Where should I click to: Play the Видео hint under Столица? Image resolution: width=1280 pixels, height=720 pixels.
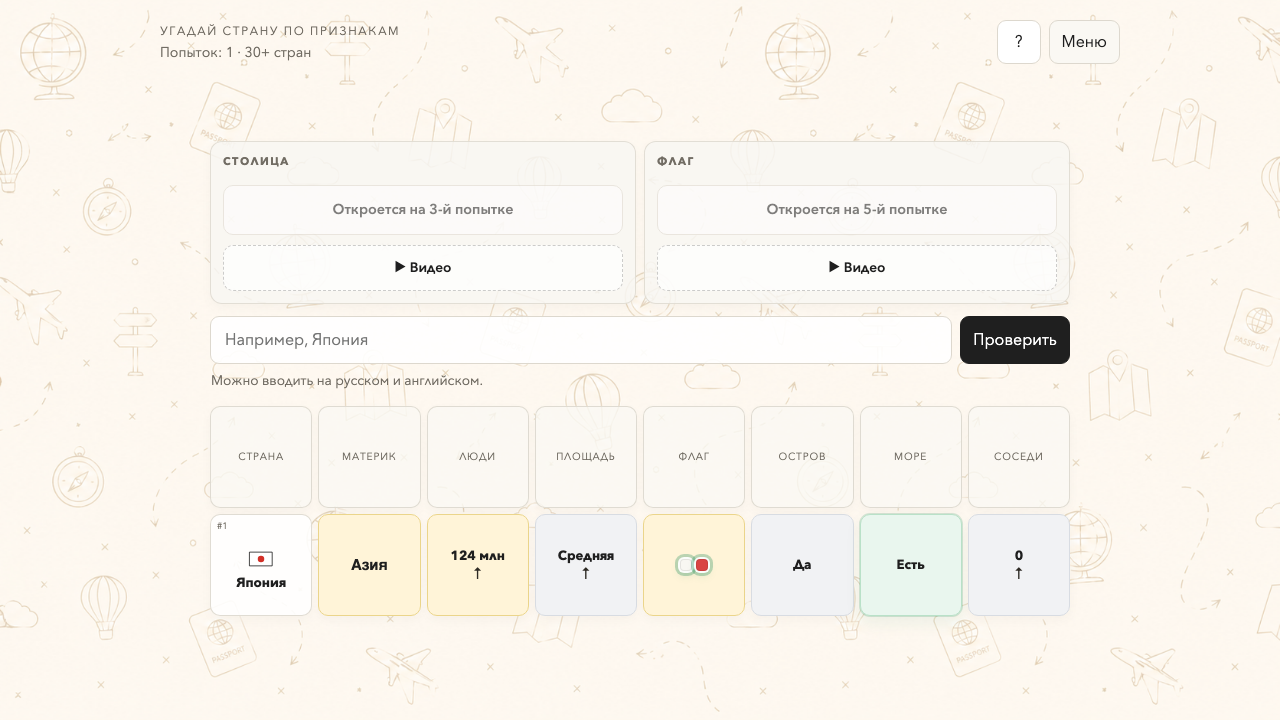click(x=423, y=268)
